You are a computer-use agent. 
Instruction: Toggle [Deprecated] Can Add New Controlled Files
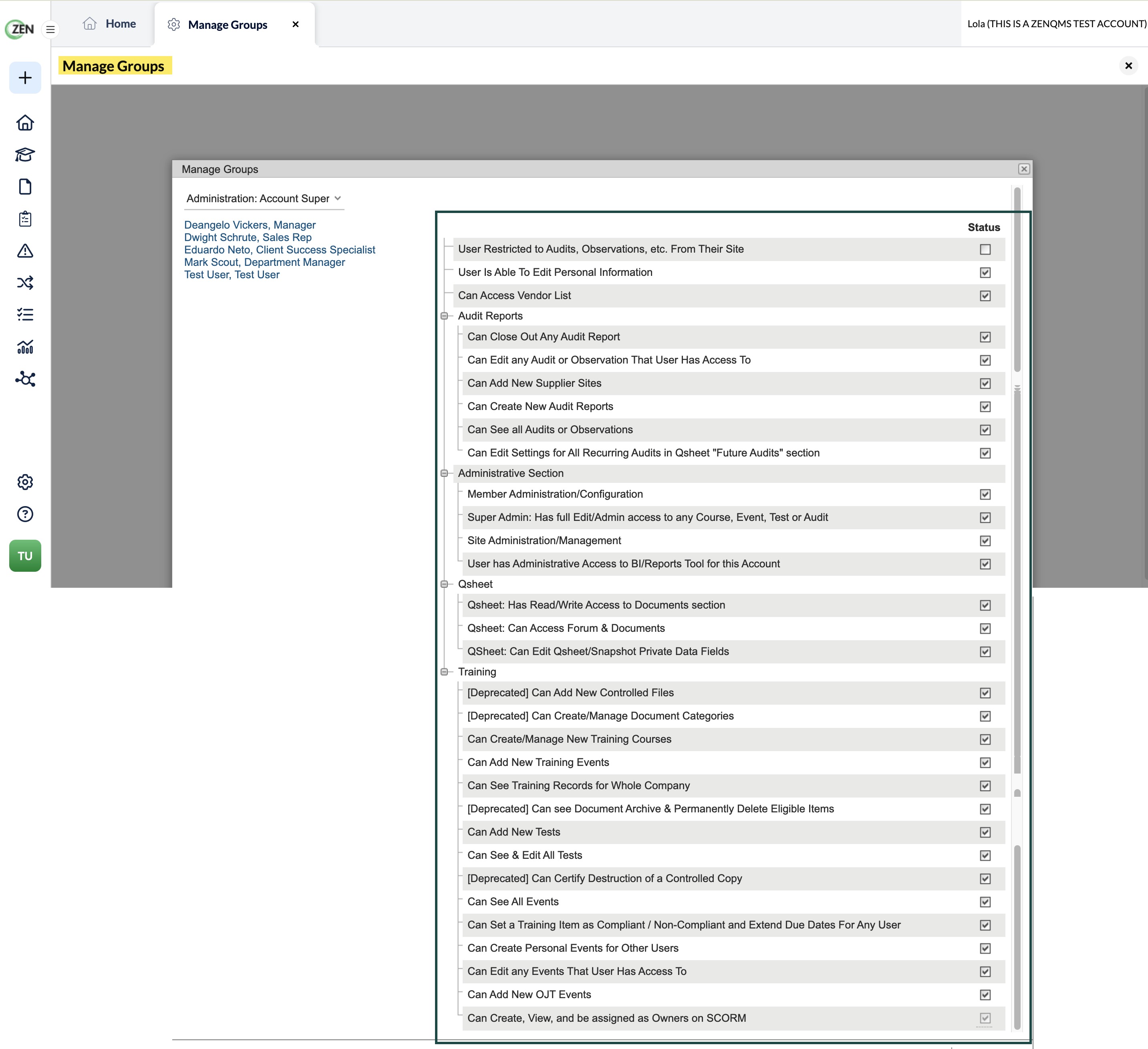point(985,693)
